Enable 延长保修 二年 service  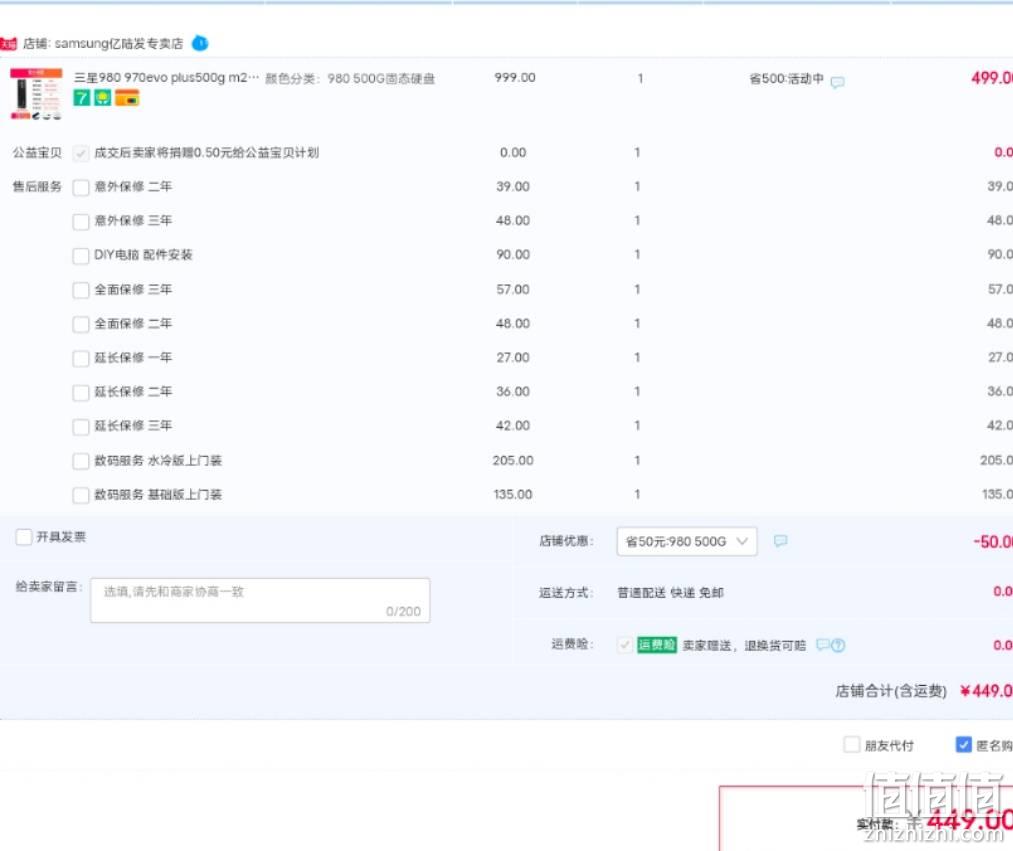click(81, 392)
